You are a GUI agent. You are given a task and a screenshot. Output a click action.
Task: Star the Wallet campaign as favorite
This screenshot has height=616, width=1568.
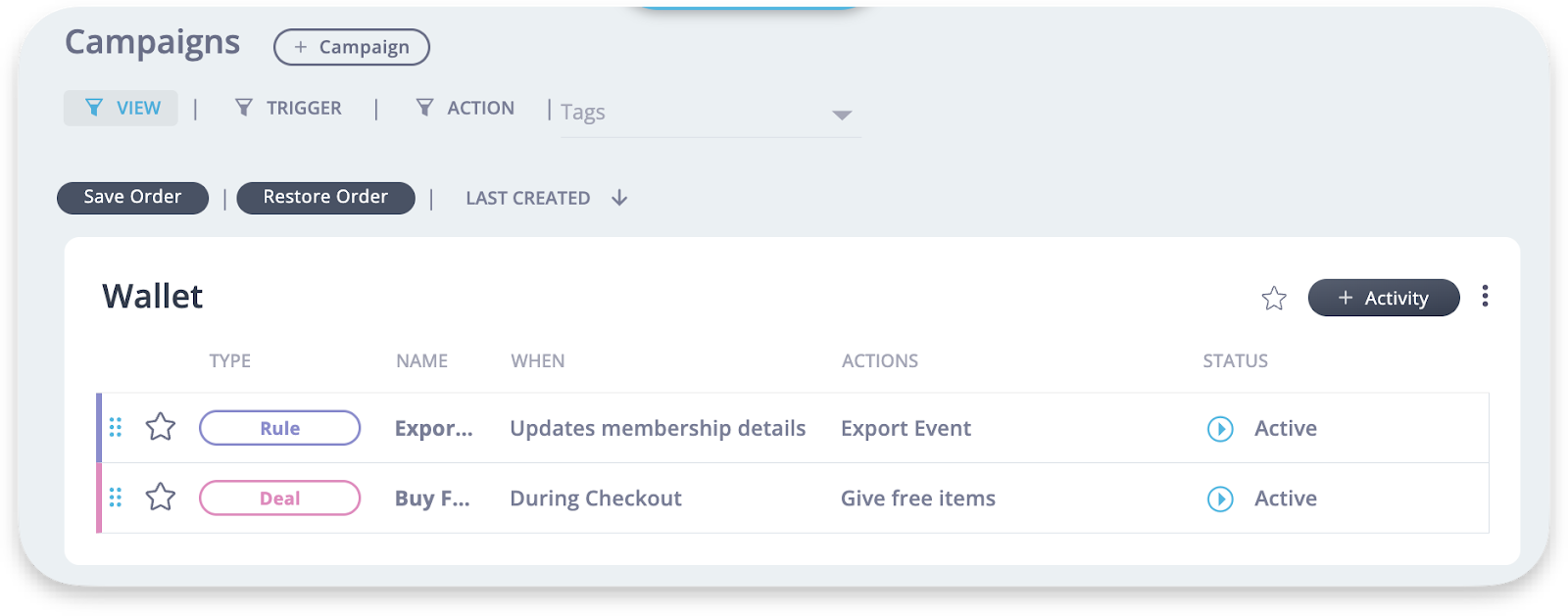pos(1273,298)
